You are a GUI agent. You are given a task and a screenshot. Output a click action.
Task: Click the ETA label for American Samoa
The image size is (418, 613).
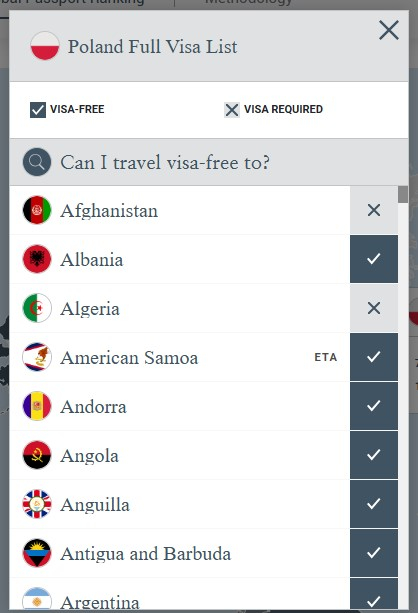[x=325, y=357]
